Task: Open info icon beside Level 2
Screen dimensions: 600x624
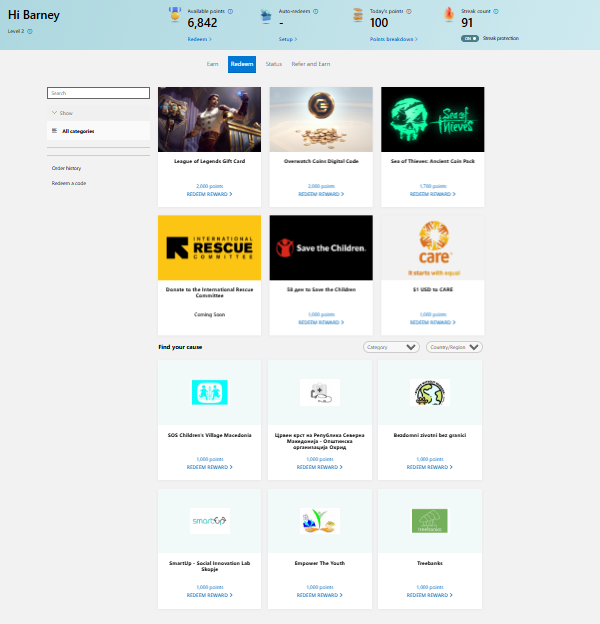Action: coord(30,31)
